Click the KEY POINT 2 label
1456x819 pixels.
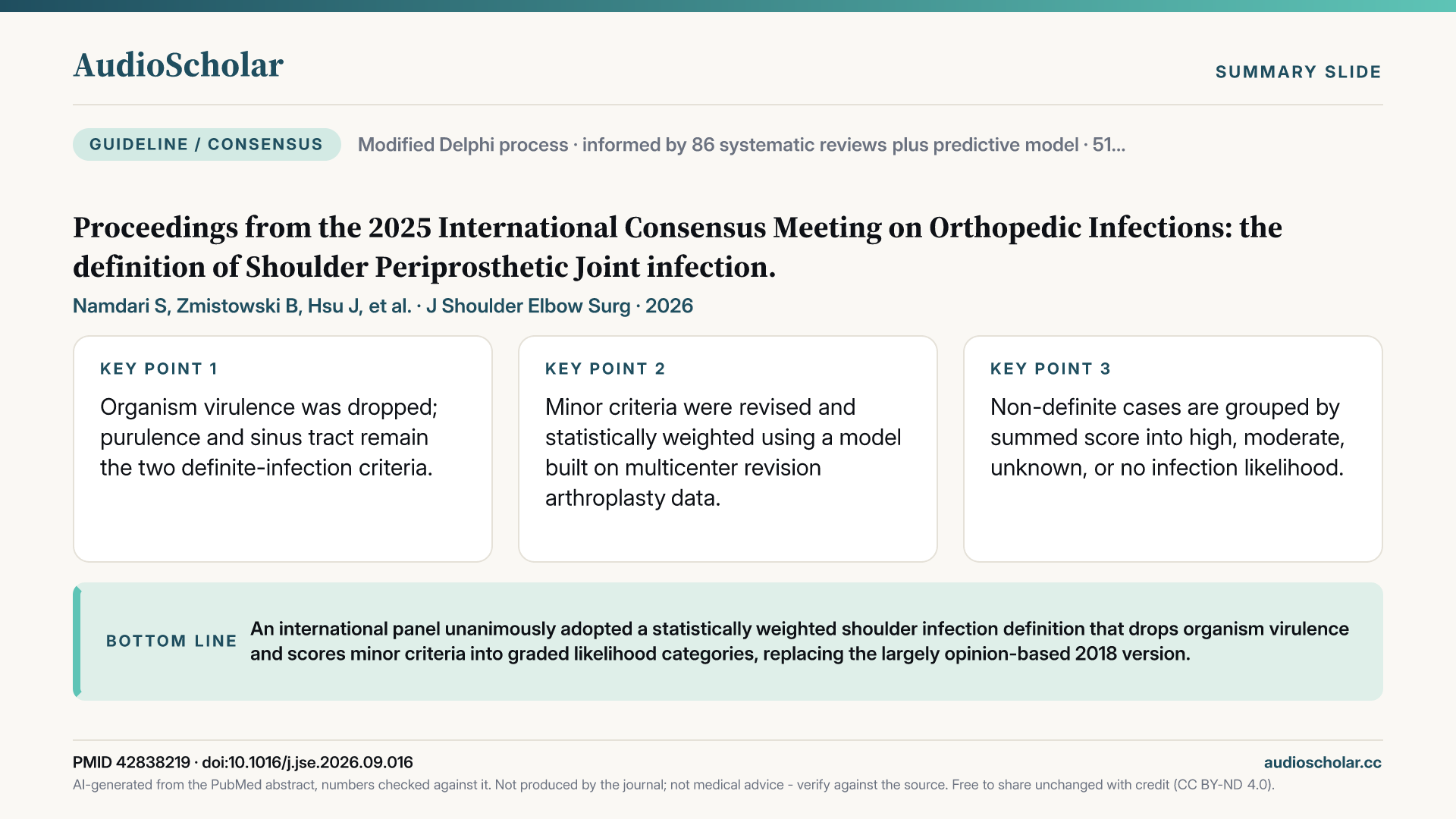click(x=605, y=369)
